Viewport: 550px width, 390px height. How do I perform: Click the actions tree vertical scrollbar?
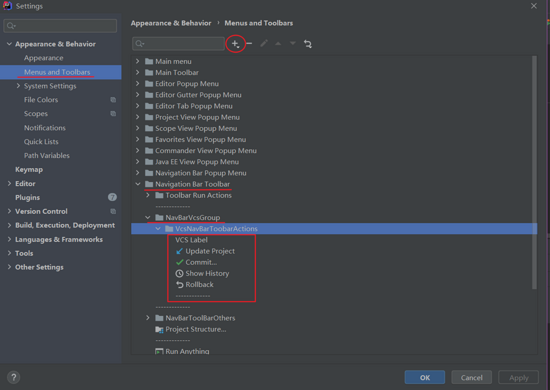[x=534, y=172]
